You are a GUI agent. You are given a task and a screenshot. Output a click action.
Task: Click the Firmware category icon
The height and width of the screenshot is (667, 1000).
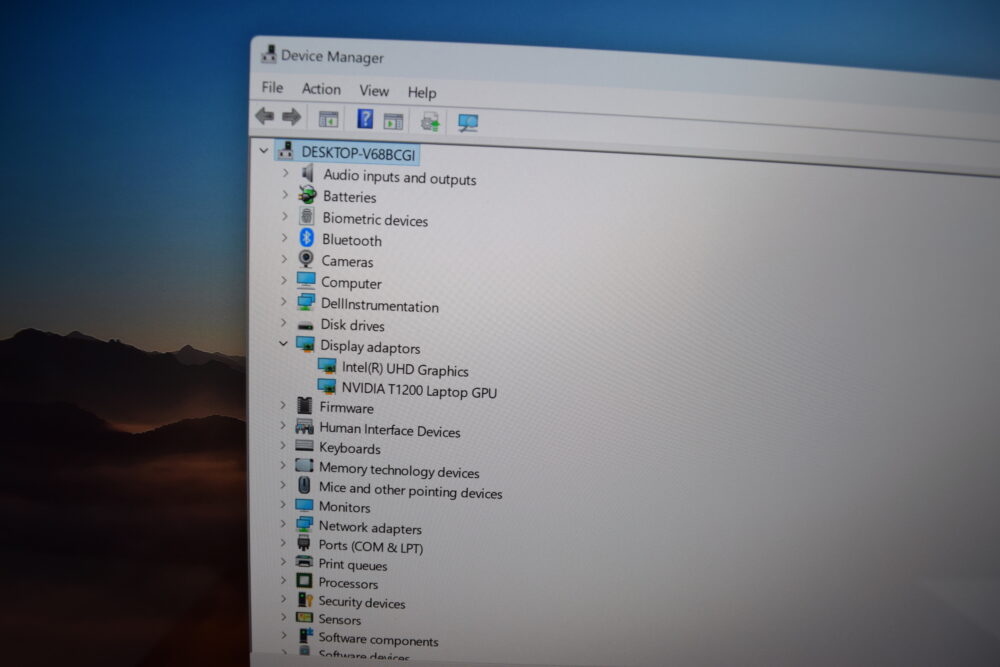(305, 406)
